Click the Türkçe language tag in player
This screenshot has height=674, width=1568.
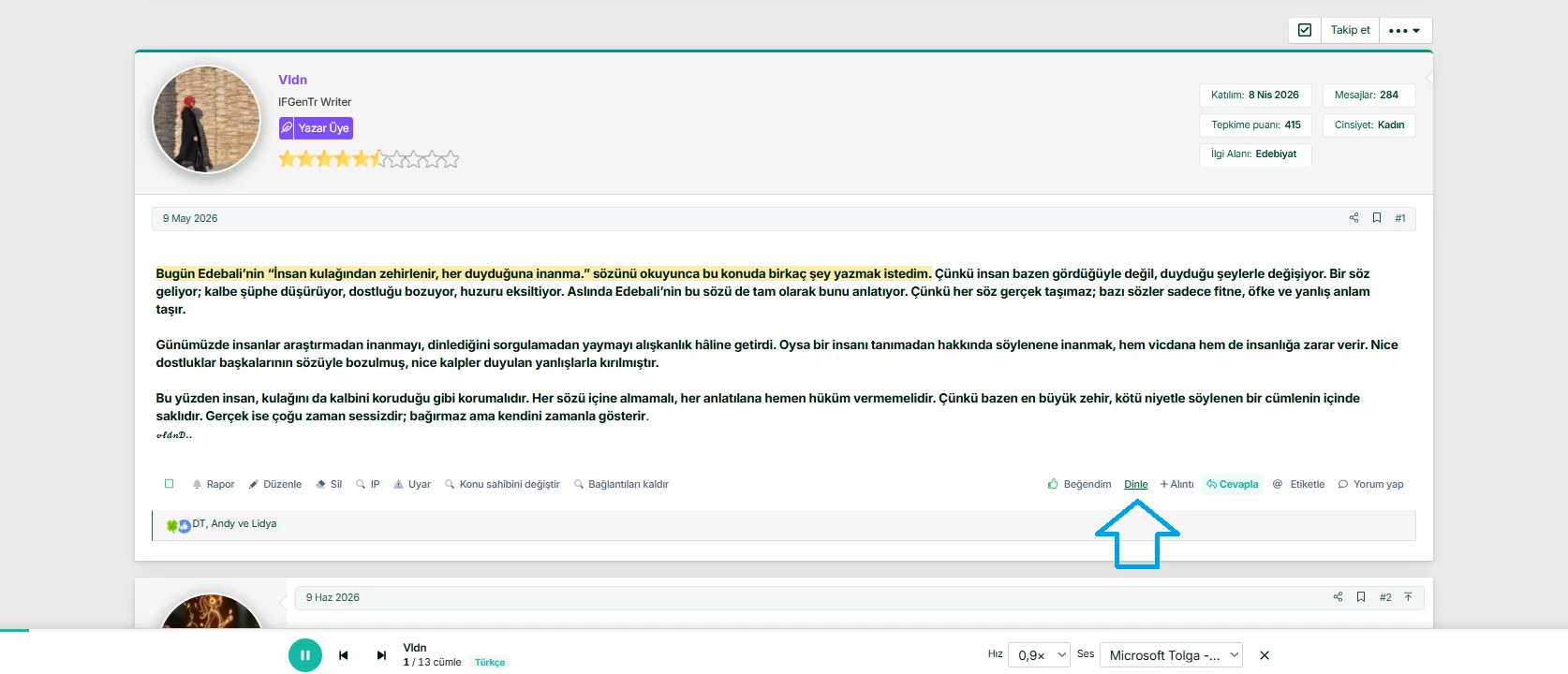(490, 663)
